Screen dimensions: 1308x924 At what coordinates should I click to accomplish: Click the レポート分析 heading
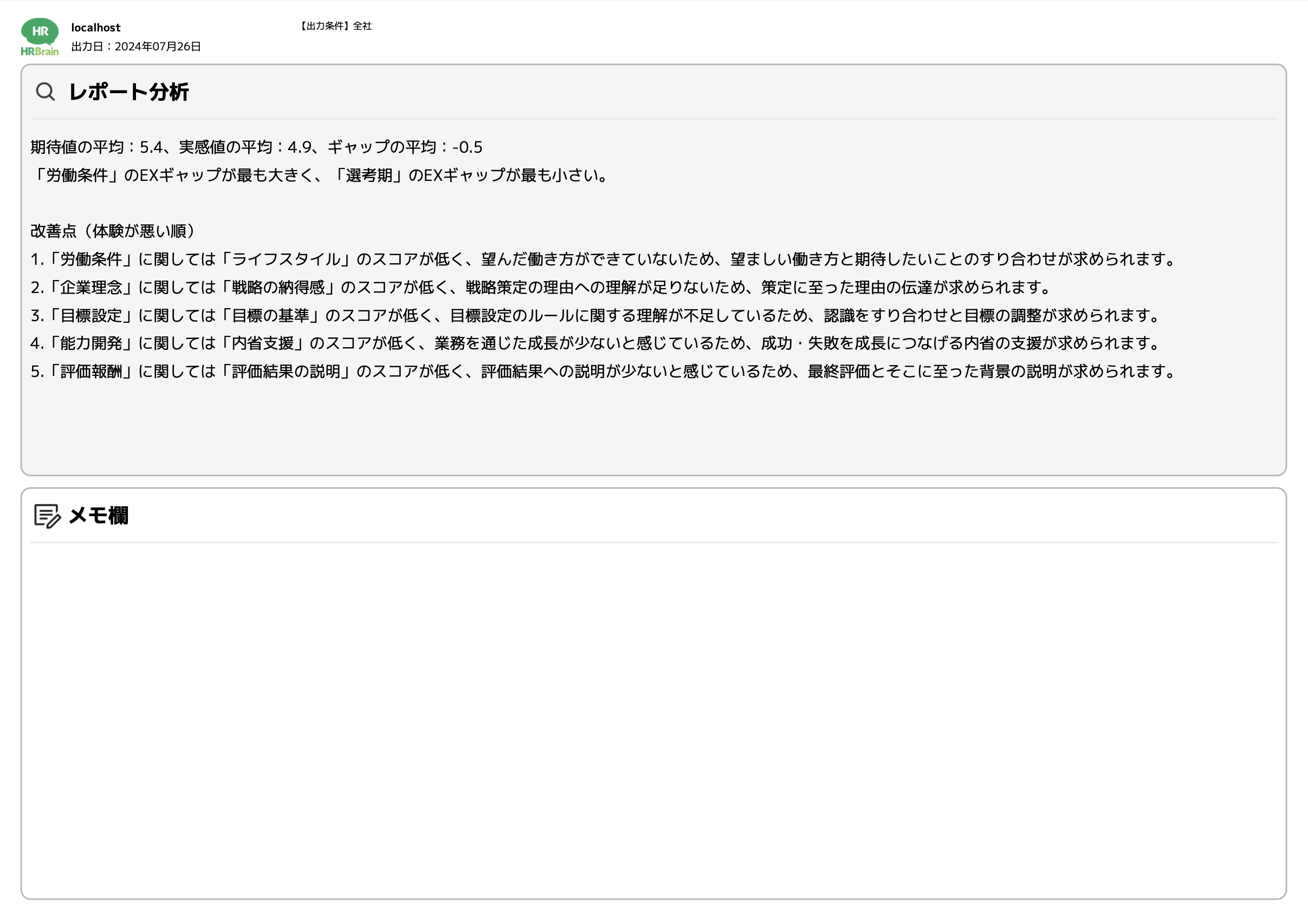coord(129,92)
